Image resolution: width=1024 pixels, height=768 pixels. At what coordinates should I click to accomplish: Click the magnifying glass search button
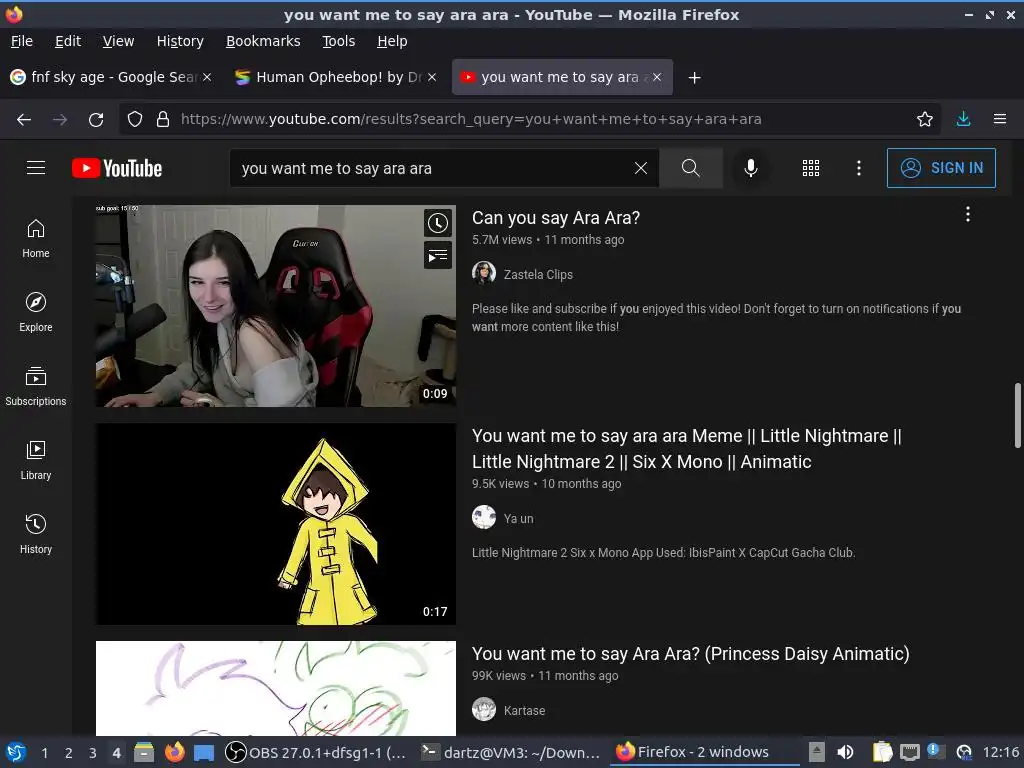point(690,168)
